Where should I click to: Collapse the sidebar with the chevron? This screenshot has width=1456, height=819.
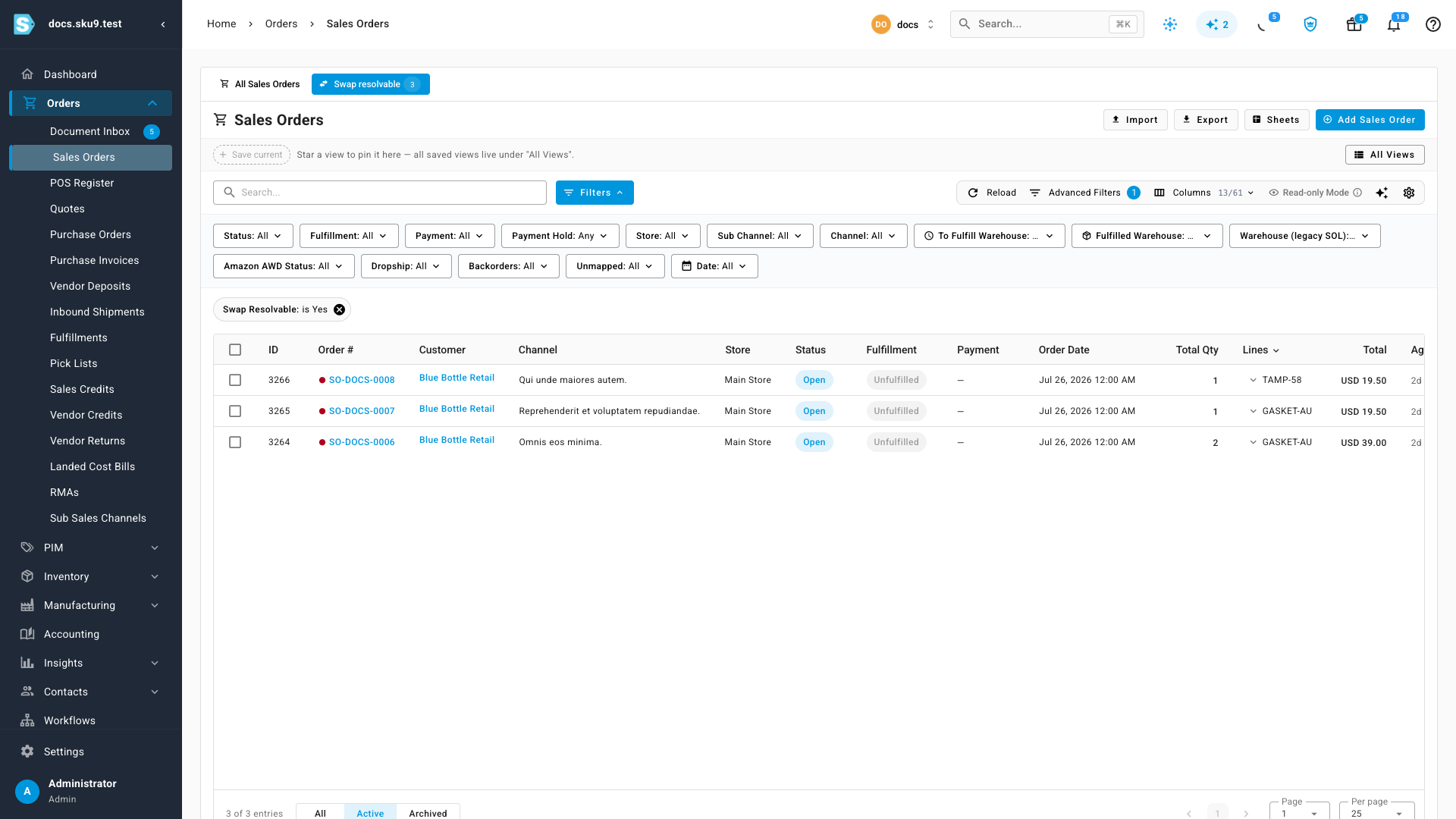(163, 24)
